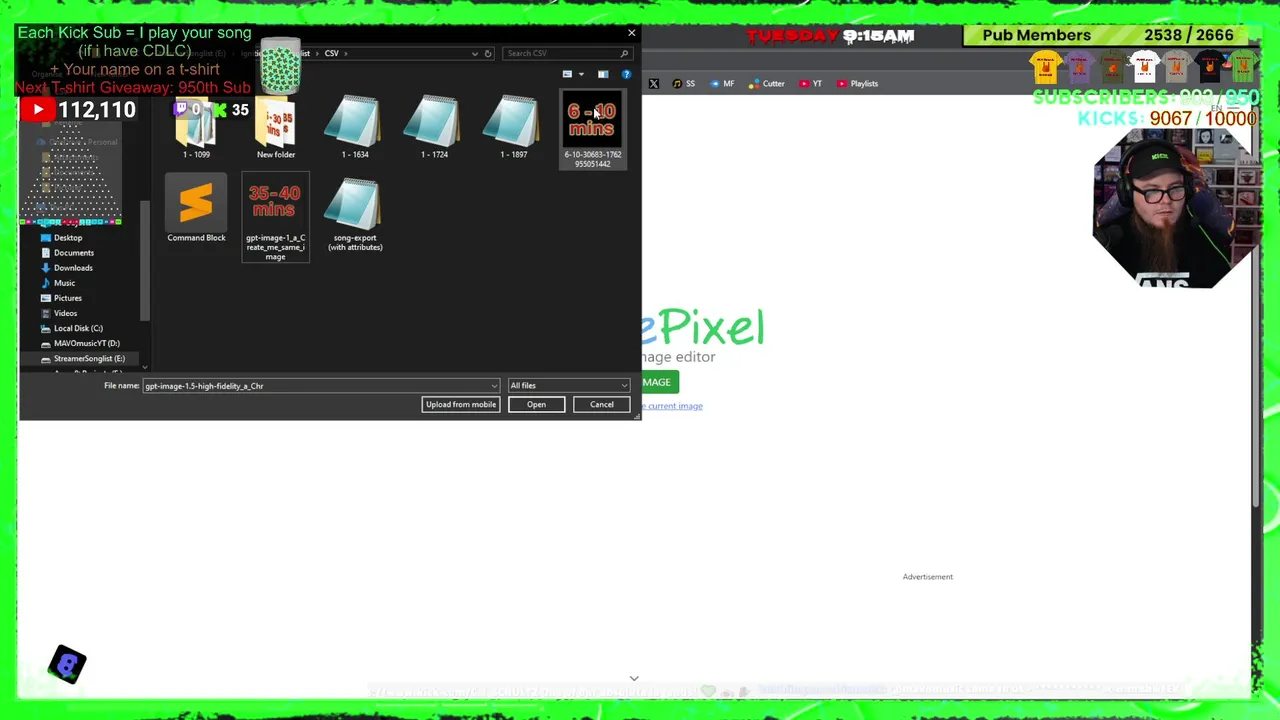This screenshot has height=720, width=1280.
Task: Open the Playlists bookmark in browser
Action: pyautogui.click(x=857, y=84)
